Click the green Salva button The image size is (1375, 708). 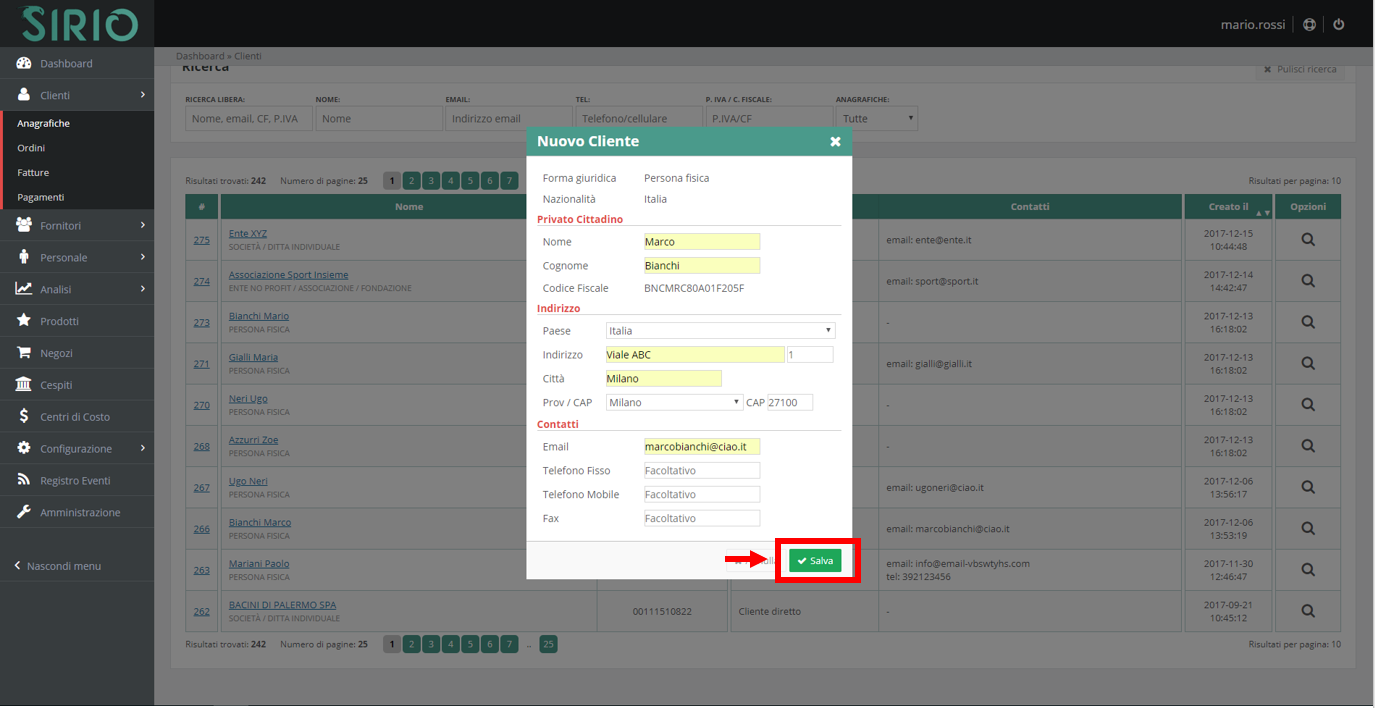(x=815, y=561)
